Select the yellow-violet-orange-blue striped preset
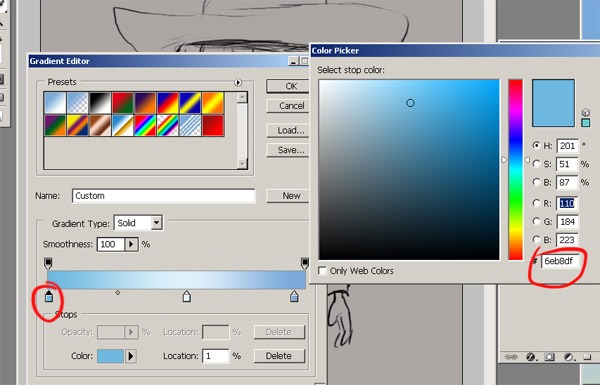Image resolution: width=600 pixels, height=385 pixels. click(x=78, y=126)
